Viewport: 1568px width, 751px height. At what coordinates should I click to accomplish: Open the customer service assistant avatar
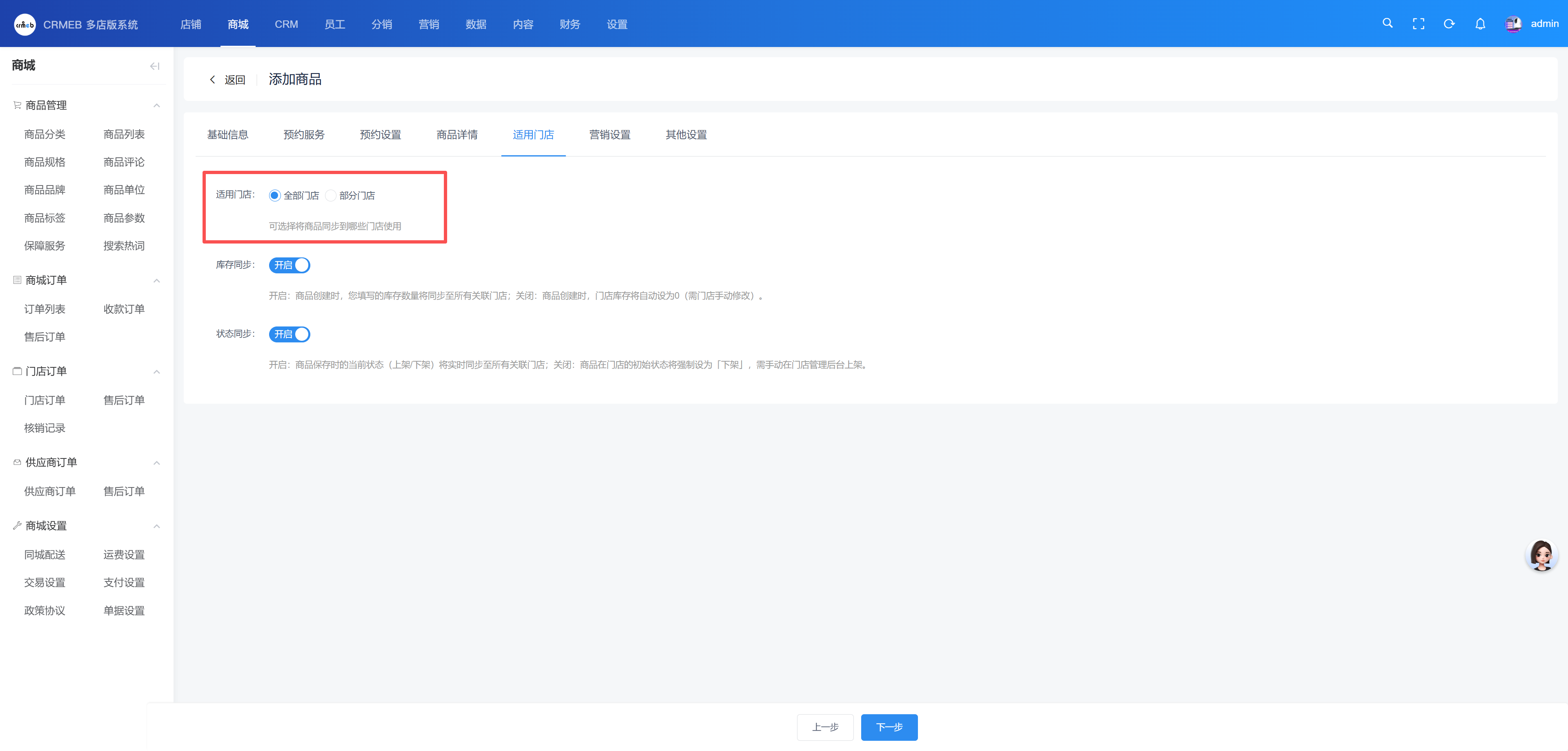[x=1541, y=555]
